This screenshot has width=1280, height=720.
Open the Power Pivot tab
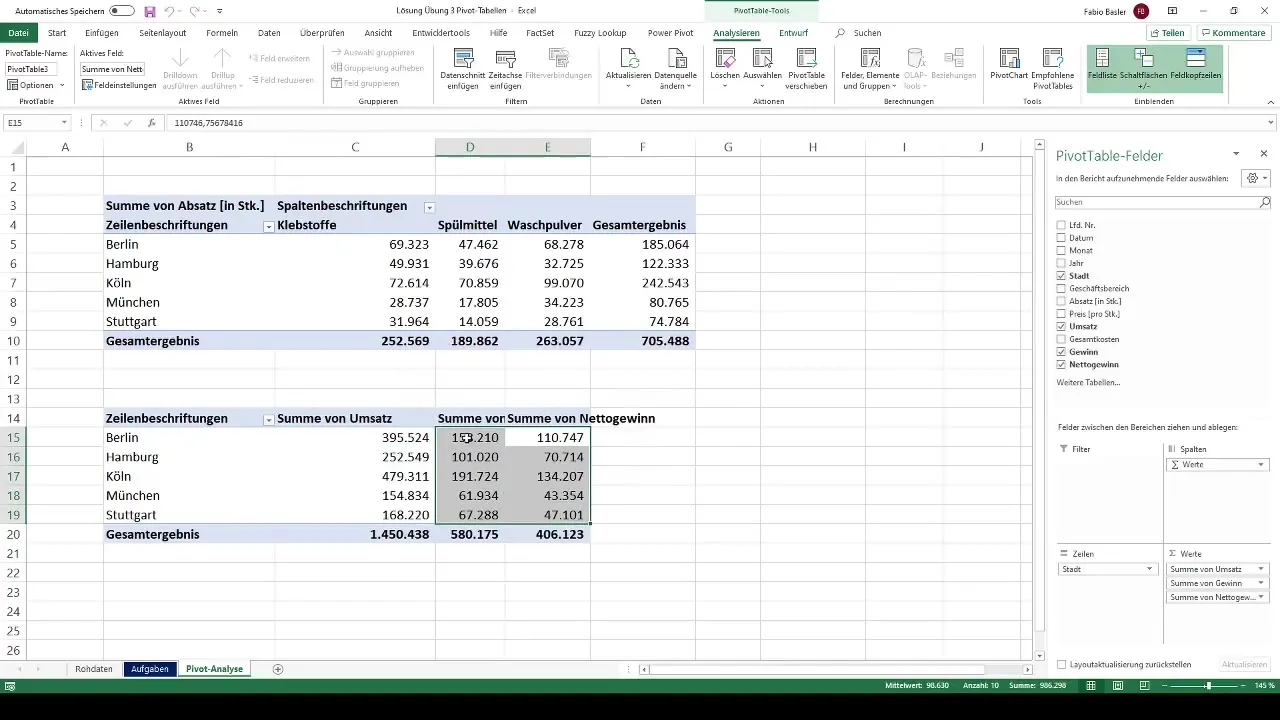click(670, 33)
